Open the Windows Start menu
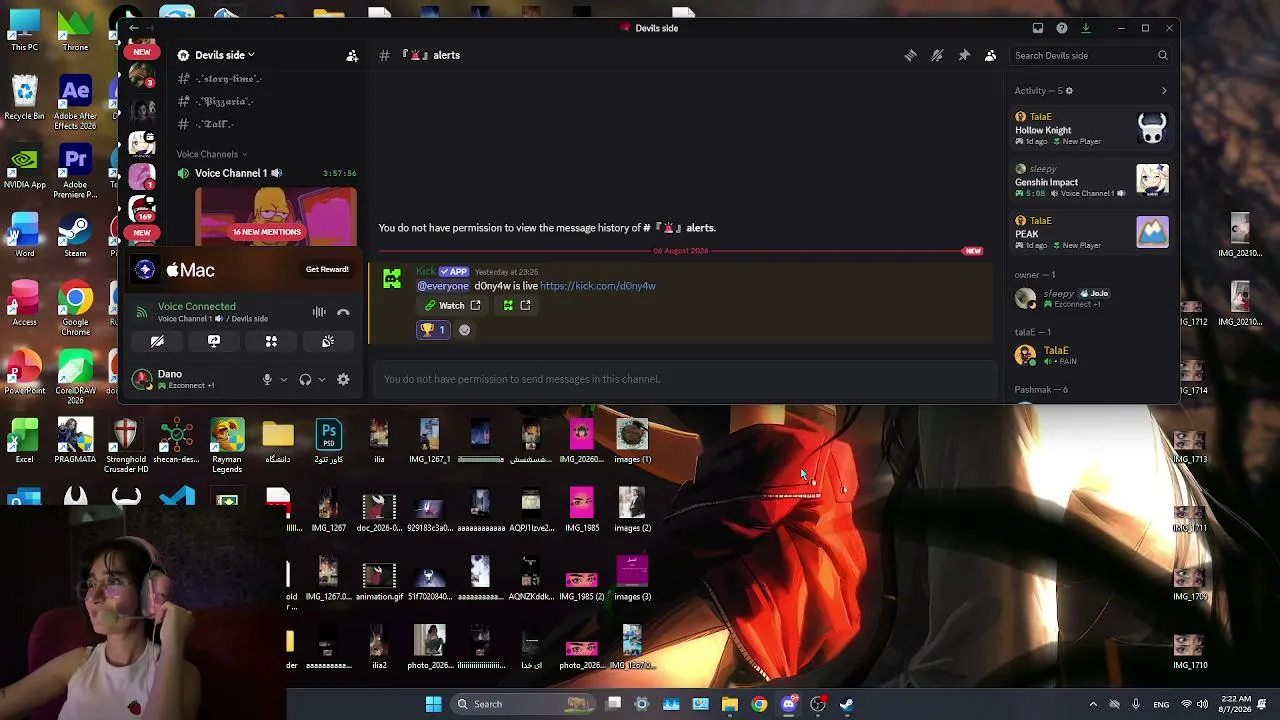The width and height of the screenshot is (1280, 720). 433,704
